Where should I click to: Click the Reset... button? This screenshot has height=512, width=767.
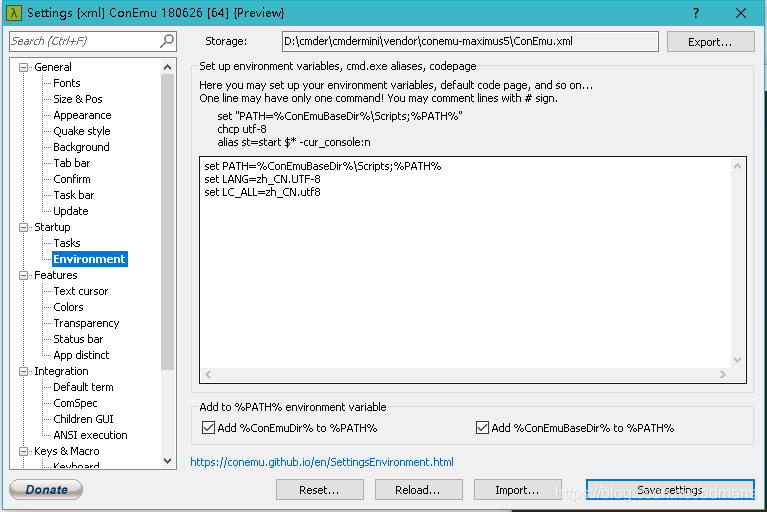[x=319, y=490]
